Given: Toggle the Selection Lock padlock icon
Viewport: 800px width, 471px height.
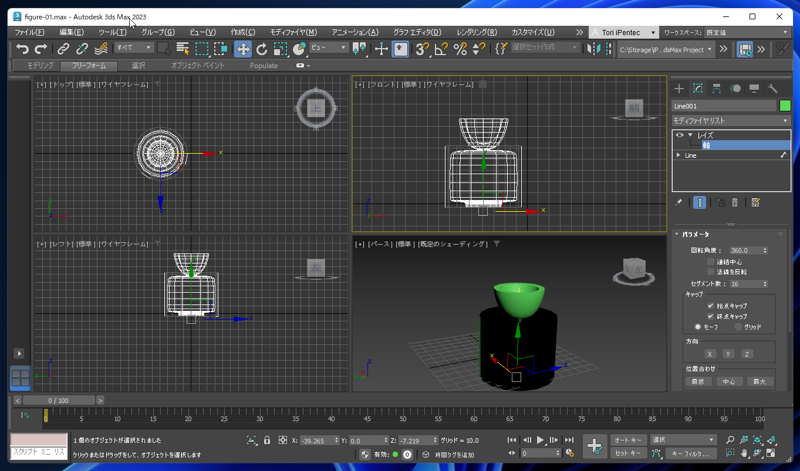Looking at the screenshot, I should (267, 440).
